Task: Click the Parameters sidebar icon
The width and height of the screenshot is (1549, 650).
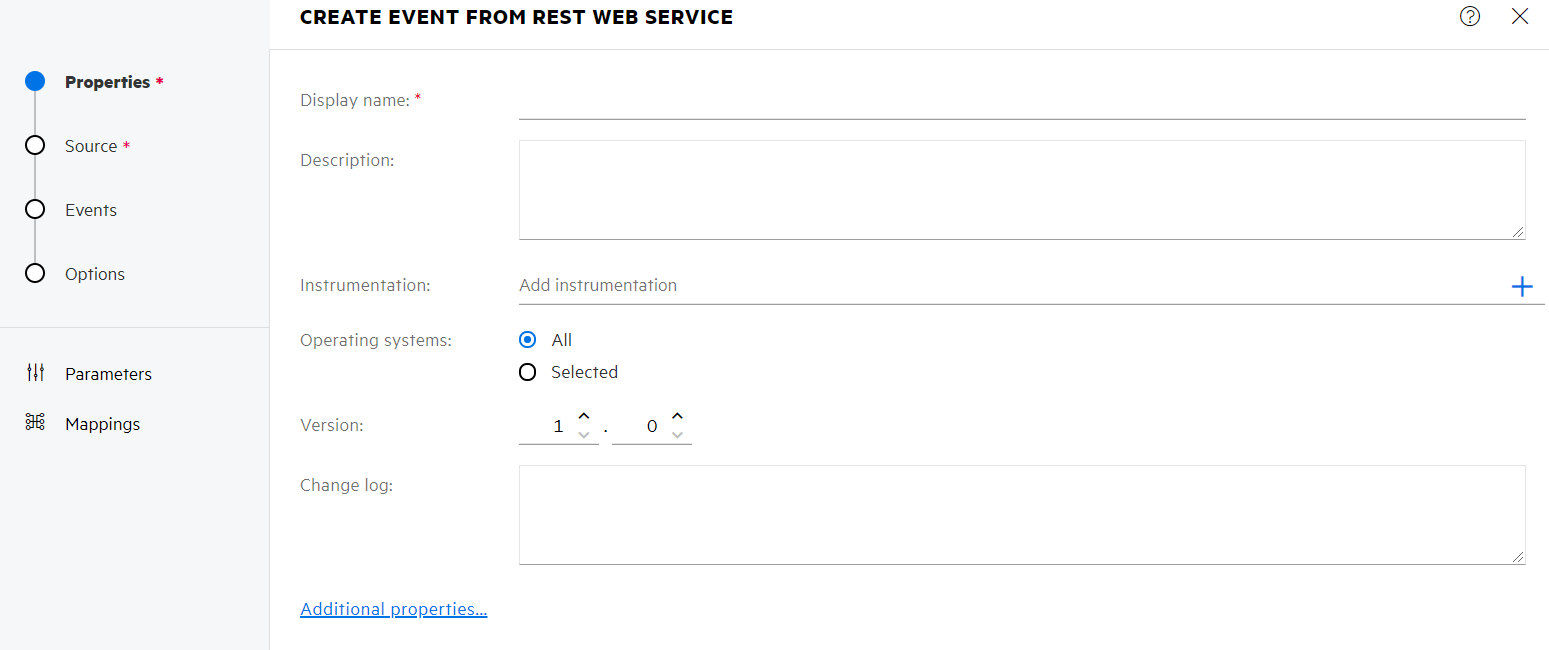Action: (x=35, y=373)
